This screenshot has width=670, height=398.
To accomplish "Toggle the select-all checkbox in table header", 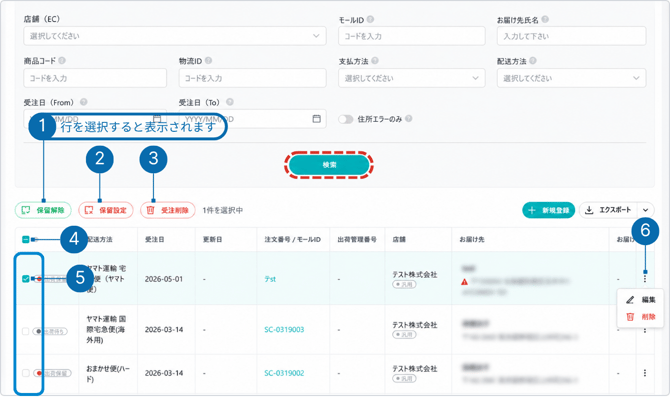I will click(26, 239).
